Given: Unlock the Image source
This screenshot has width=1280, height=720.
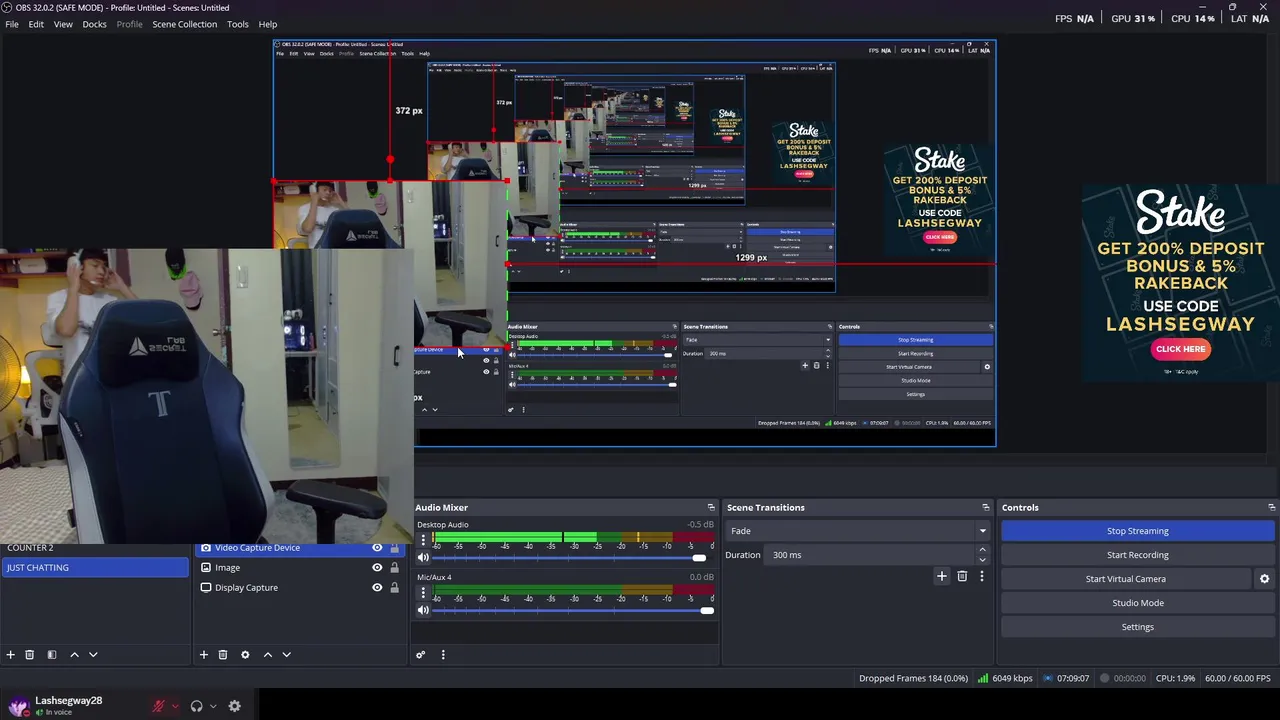Looking at the screenshot, I should pos(394,568).
